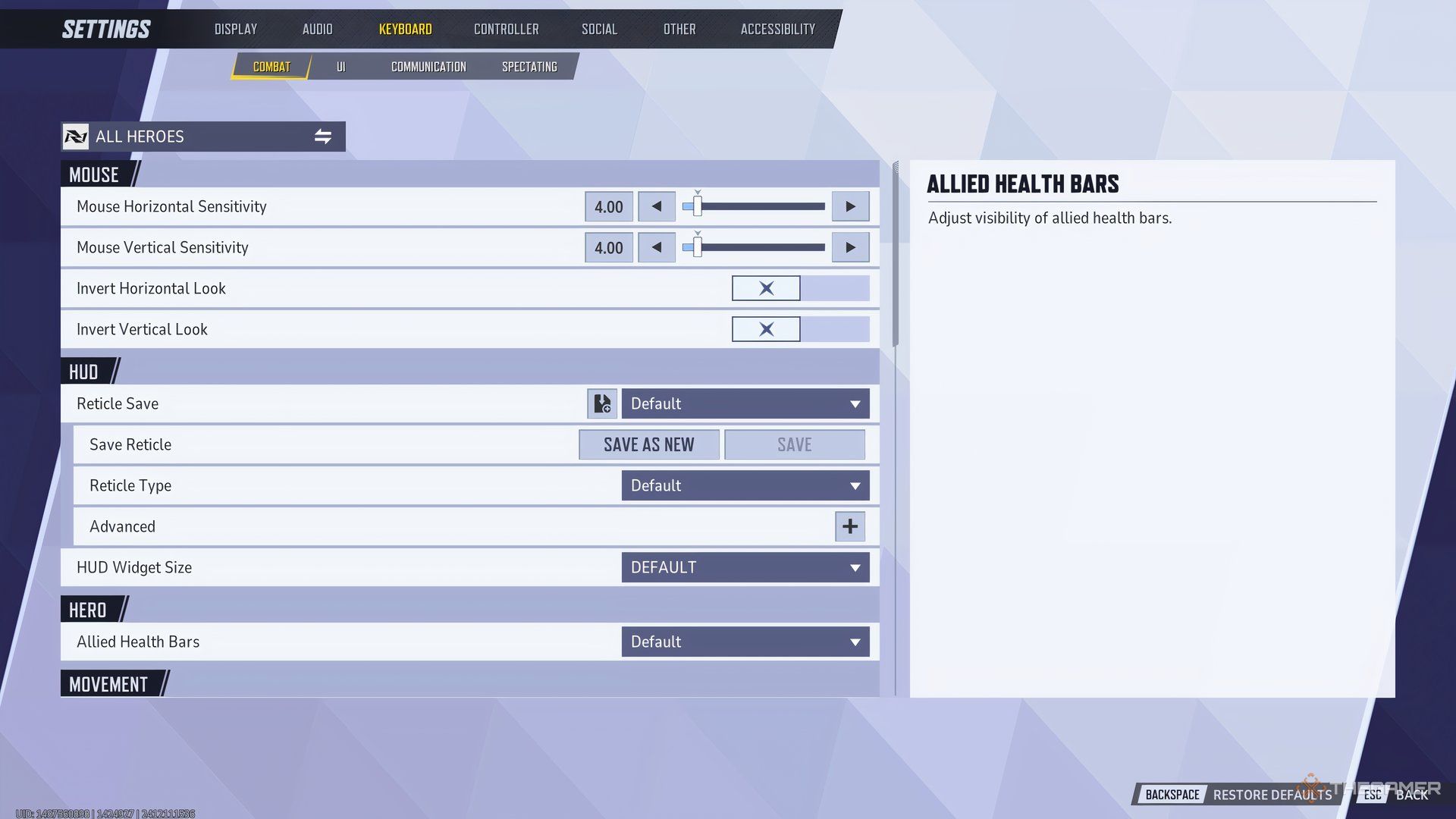1456x819 pixels.
Task: Toggle off Invert Horizontal Look
Action: click(766, 288)
